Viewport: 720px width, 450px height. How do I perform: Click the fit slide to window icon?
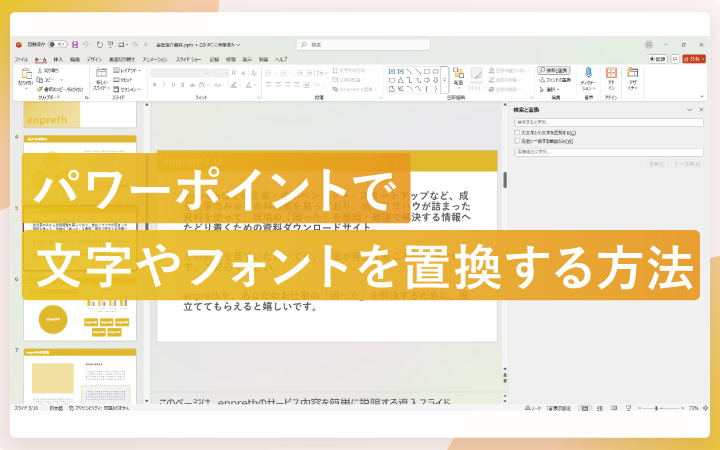click(706, 408)
